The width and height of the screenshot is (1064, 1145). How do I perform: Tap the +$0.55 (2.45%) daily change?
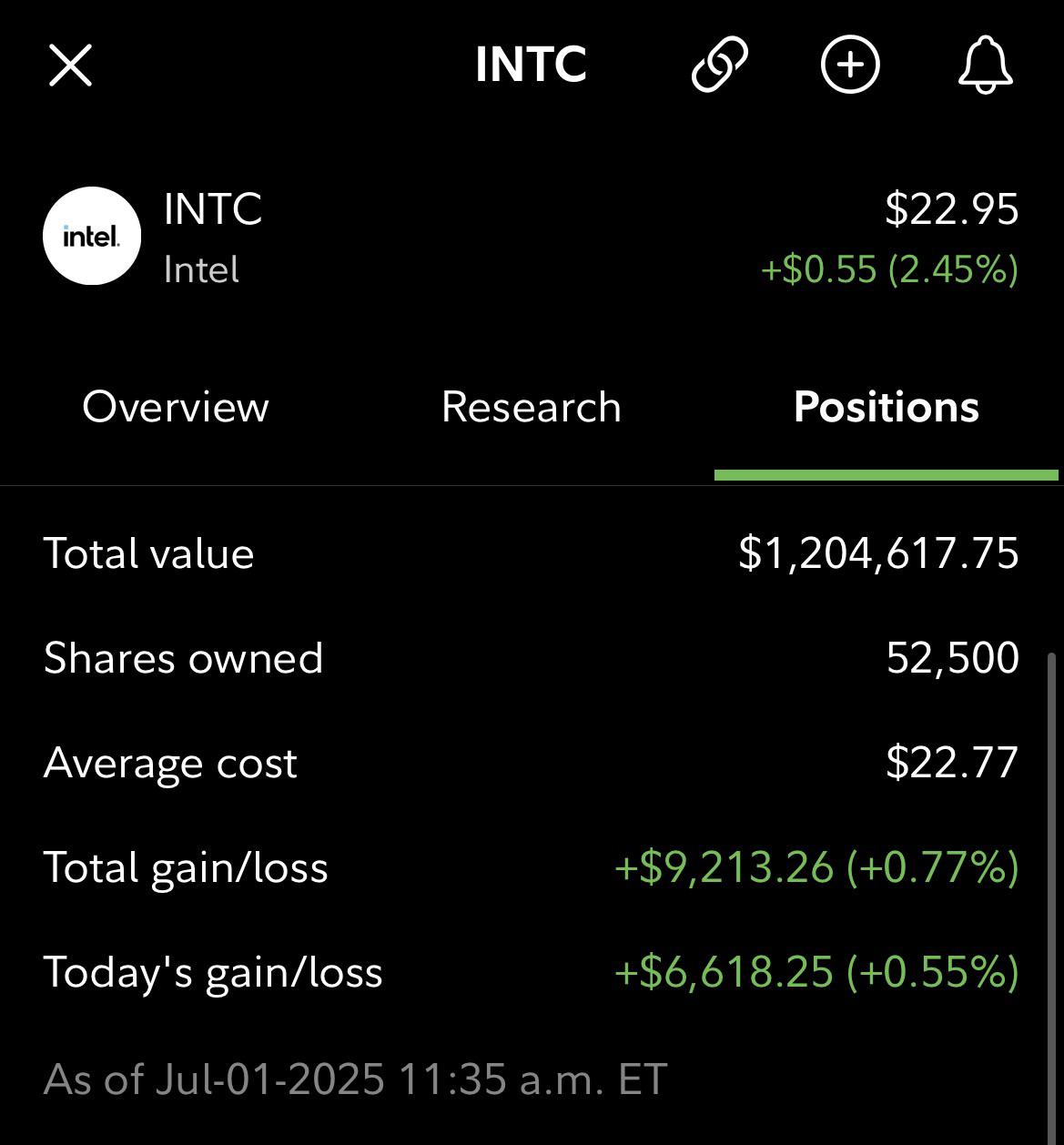[889, 269]
